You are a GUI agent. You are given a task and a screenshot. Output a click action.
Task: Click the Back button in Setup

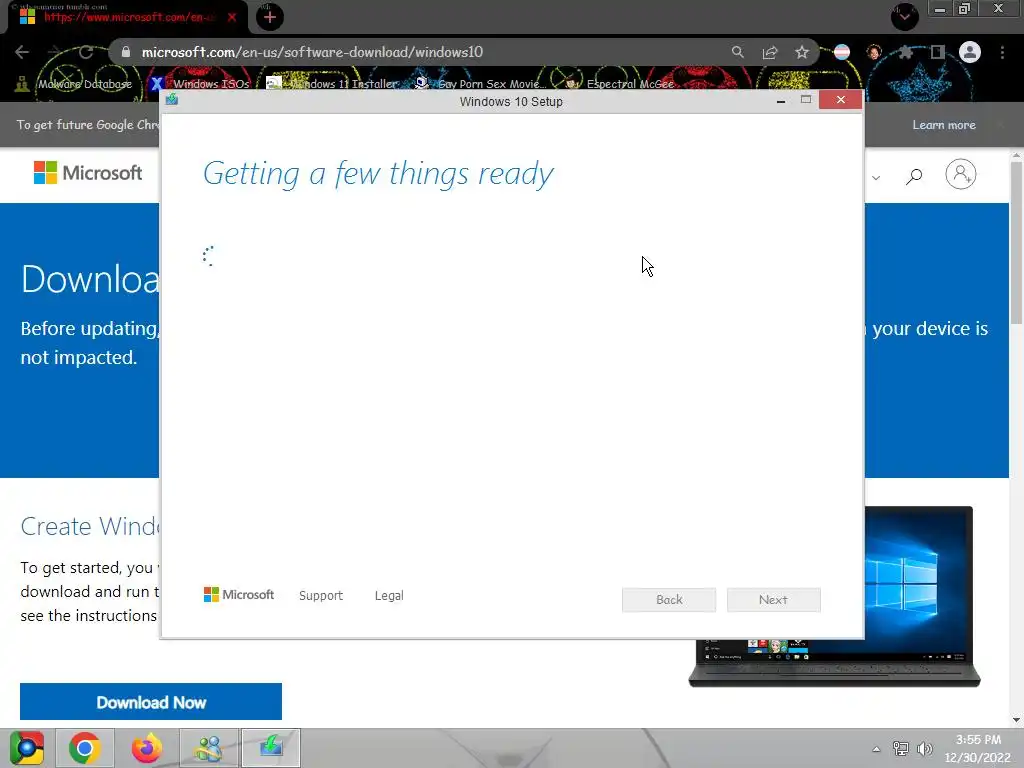coord(669,600)
